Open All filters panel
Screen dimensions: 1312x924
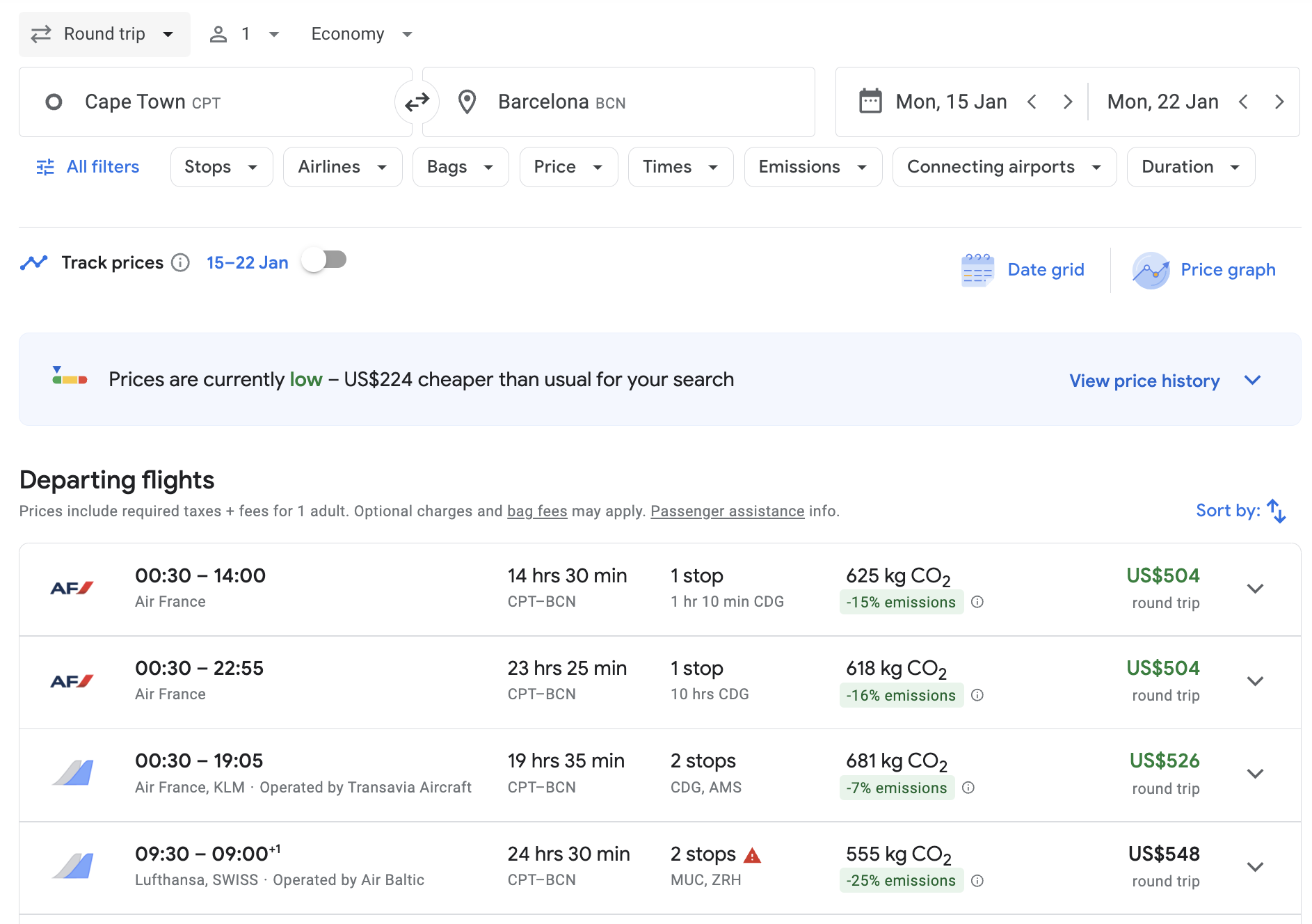88,167
